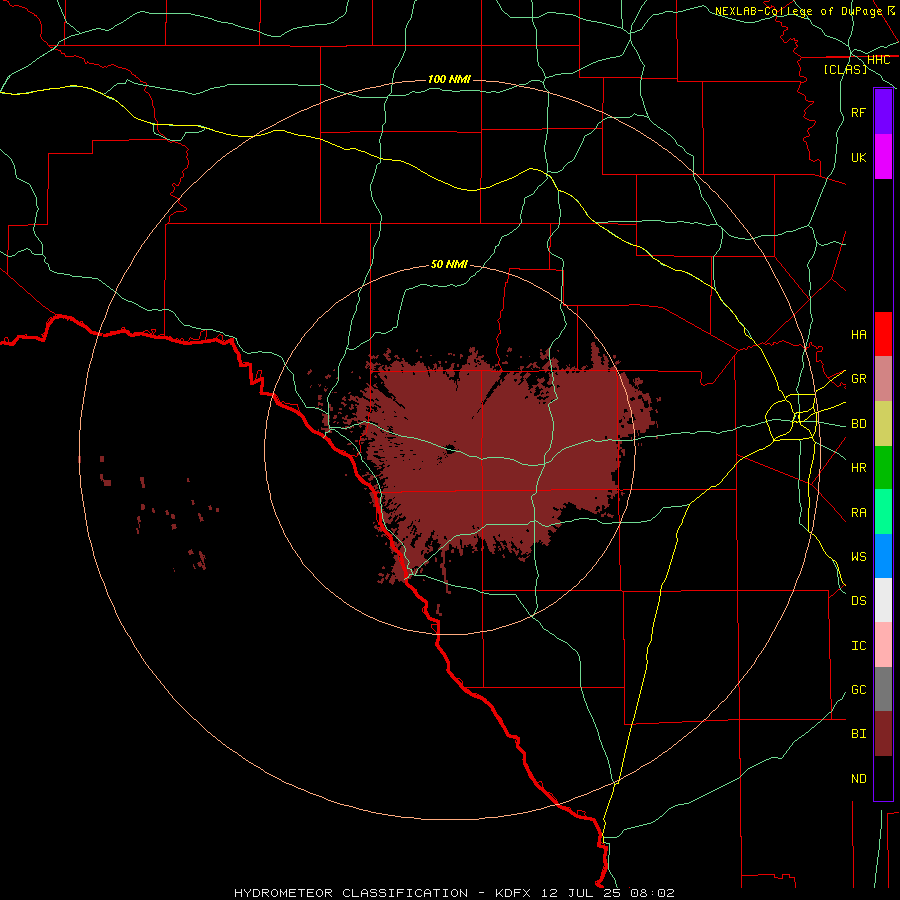Click the RF purple legend swatch

[883, 112]
